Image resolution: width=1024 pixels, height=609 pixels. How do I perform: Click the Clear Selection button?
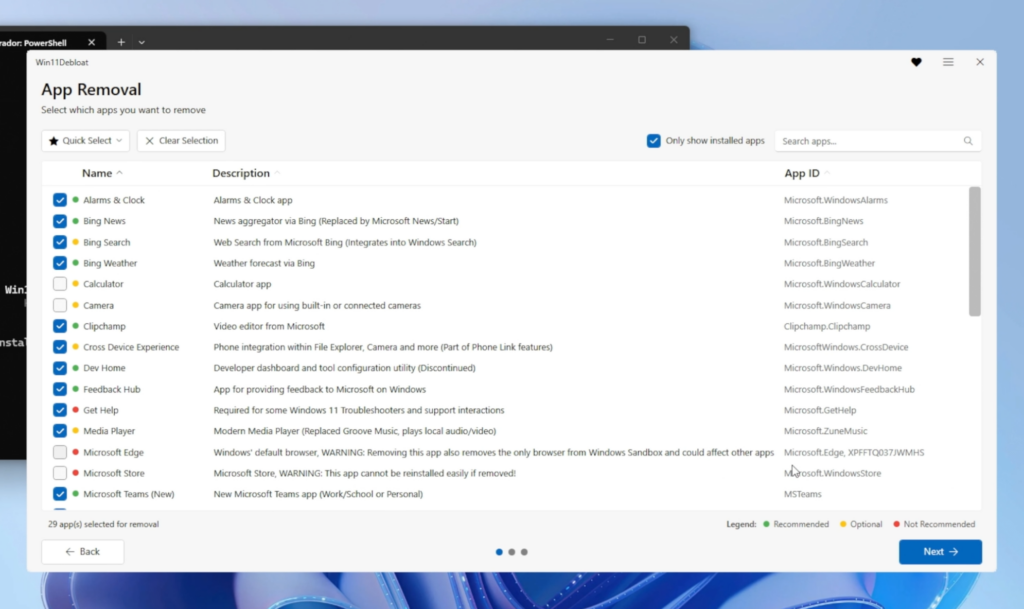(x=182, y=140)
